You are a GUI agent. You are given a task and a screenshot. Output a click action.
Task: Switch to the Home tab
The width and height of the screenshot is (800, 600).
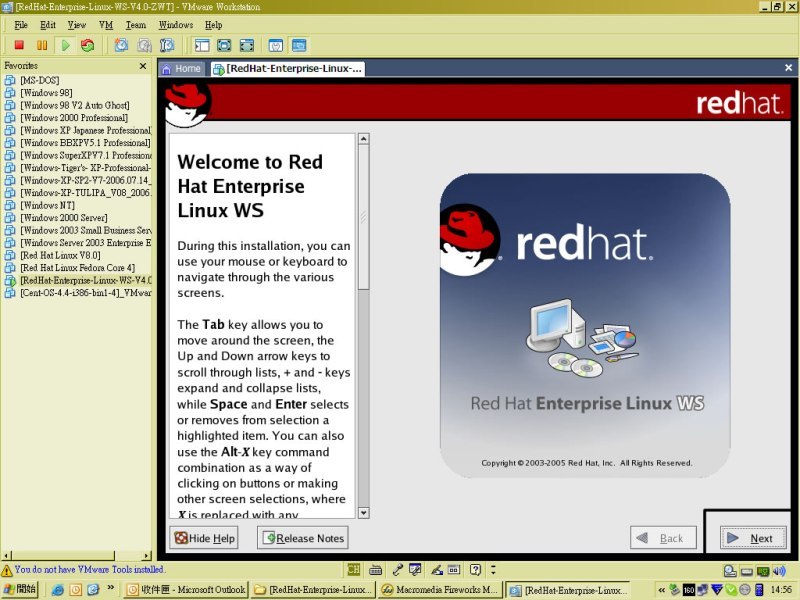pyautogui.click(x=181, y=69)
